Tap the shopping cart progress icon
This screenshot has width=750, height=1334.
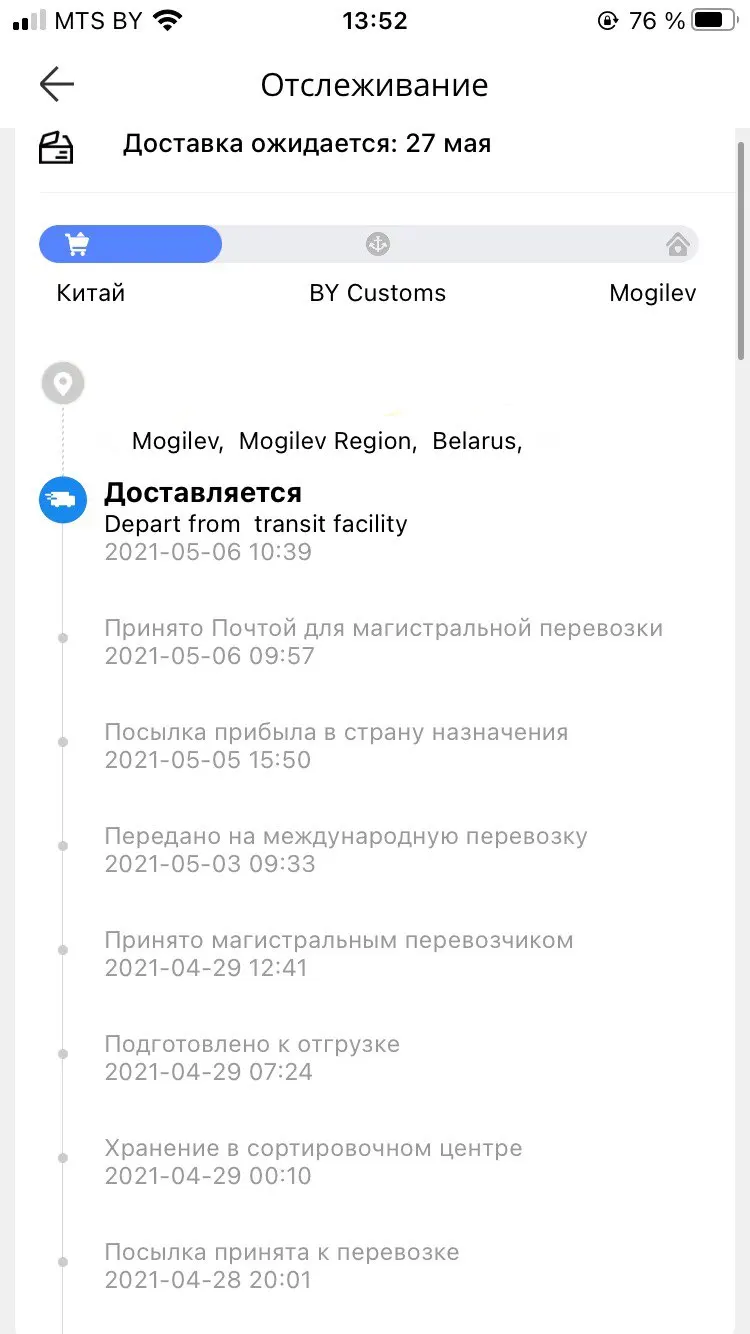tap(77, 244)
